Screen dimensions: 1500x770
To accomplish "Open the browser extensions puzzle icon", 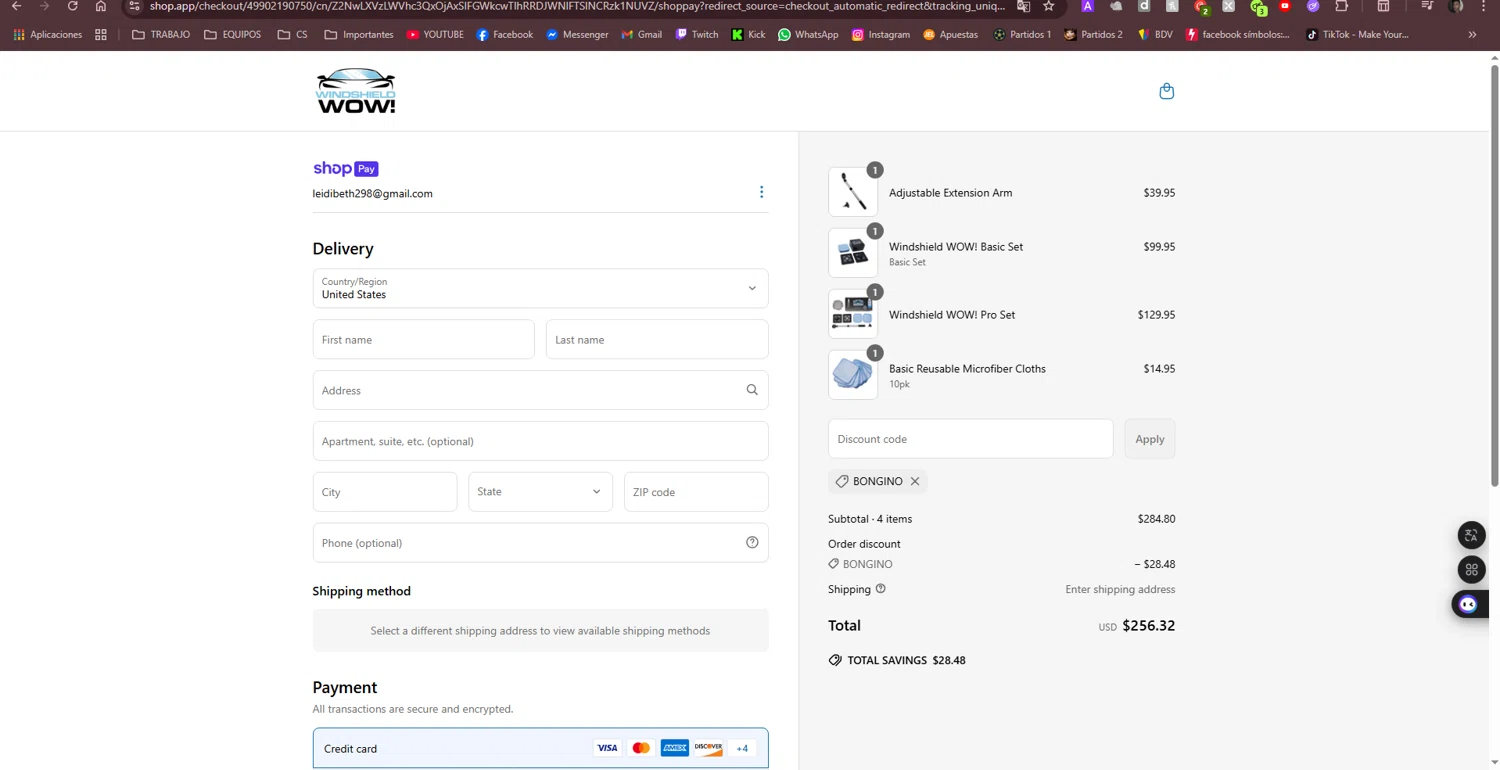I will click(1342, 6).
